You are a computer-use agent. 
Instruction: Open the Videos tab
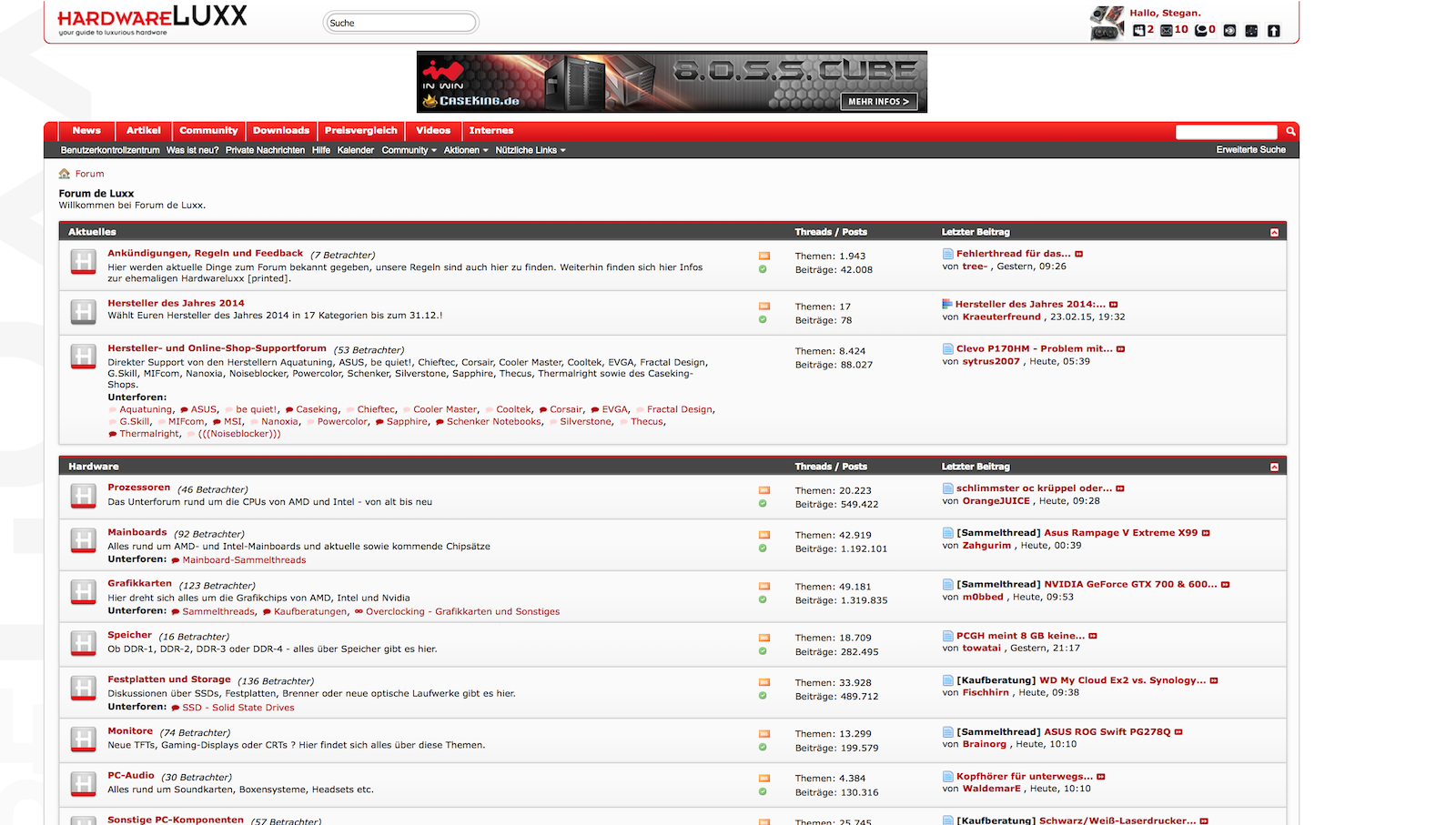[433, 131]
